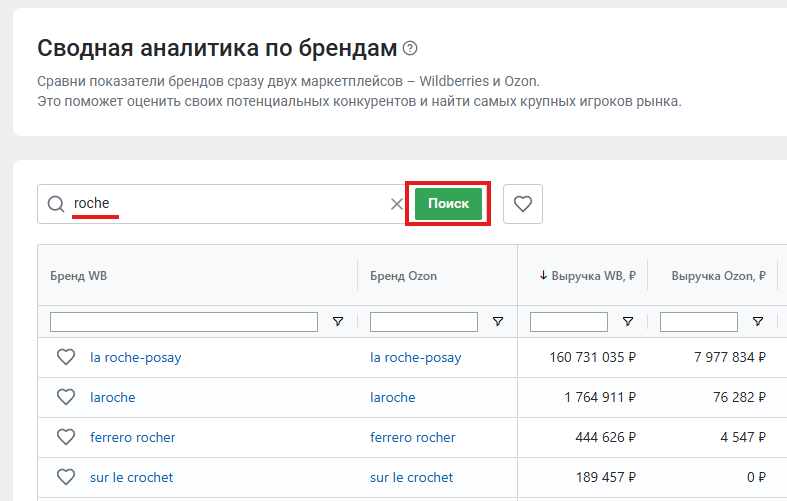787x501 pixels.
Task: Toggle favorite heart for la roche-posay
Action: tap(66, 357)
